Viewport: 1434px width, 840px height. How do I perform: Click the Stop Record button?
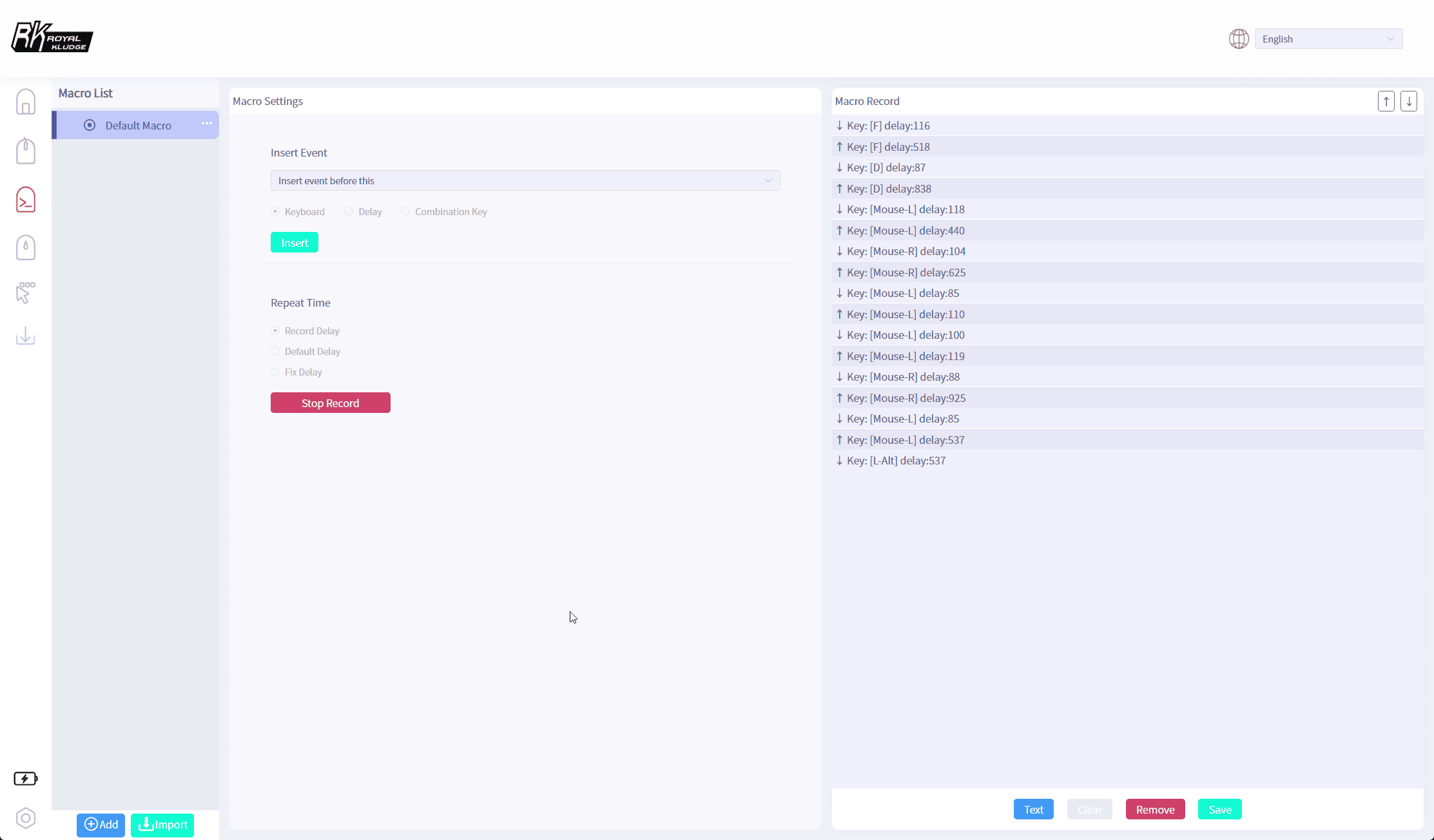point(331,403)
